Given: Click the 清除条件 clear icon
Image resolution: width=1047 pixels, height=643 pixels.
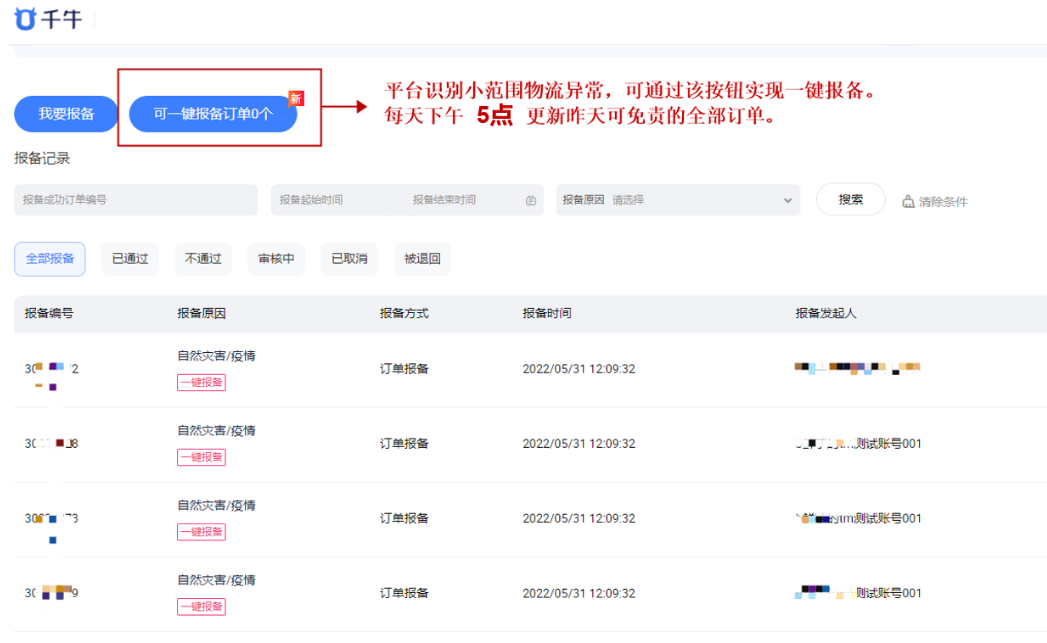Looking at the screenshot, I should [908, 200].
